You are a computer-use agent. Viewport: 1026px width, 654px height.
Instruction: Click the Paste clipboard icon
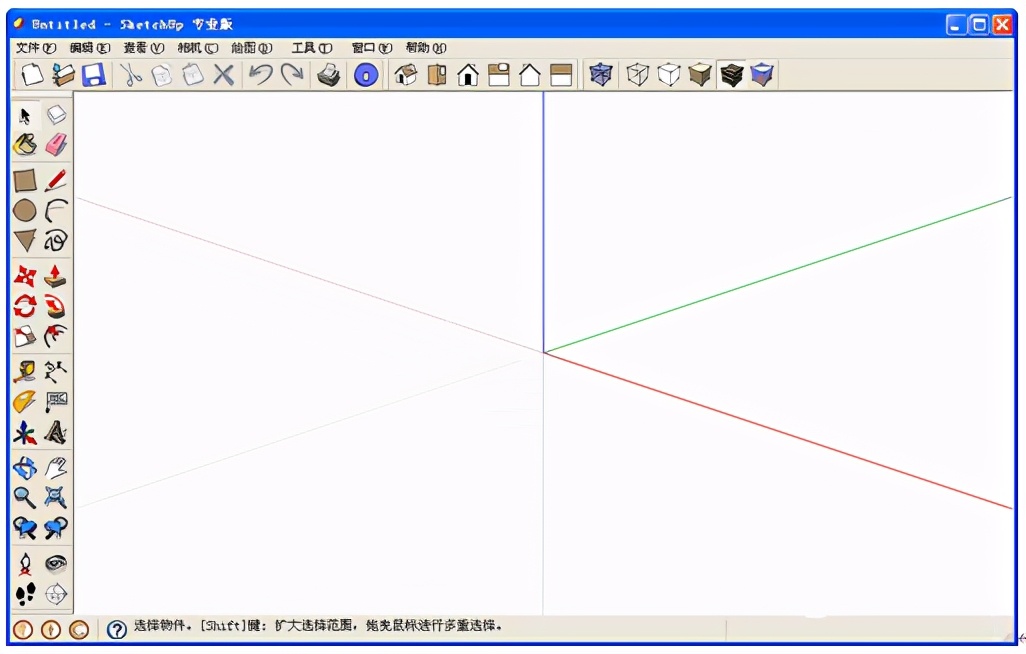point(192,75)
